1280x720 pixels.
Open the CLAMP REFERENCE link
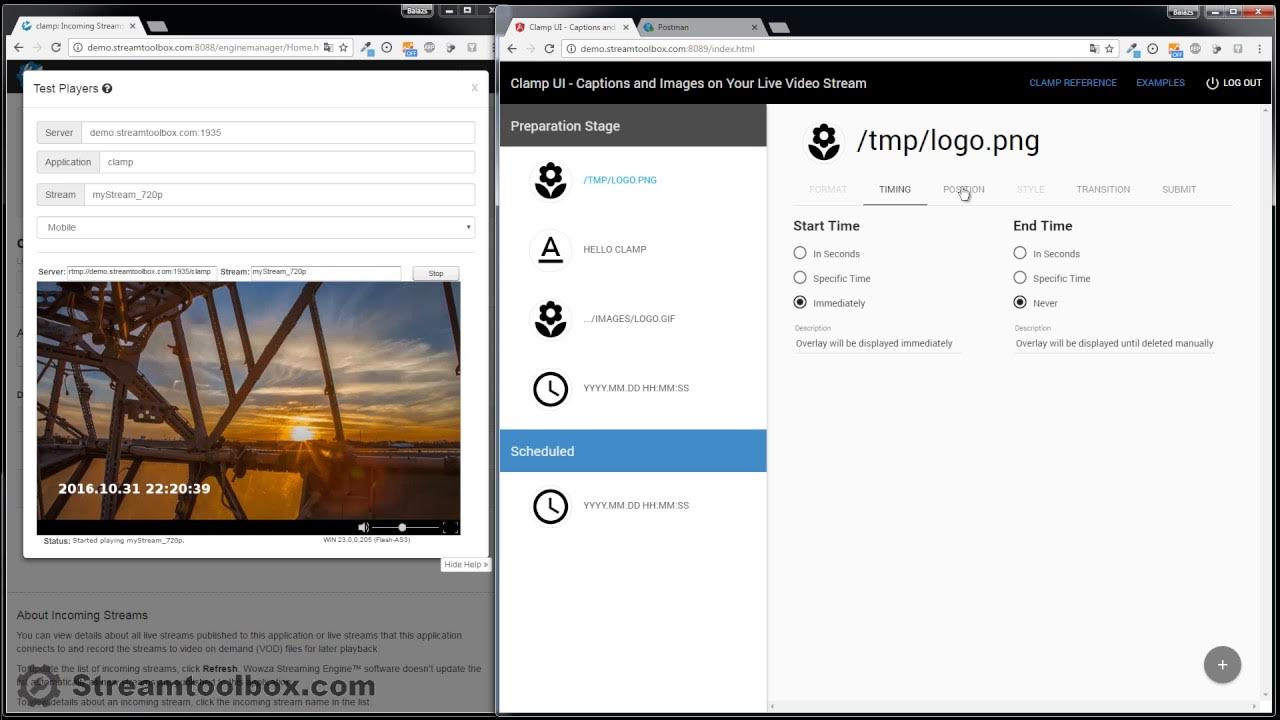(1073, 83)
